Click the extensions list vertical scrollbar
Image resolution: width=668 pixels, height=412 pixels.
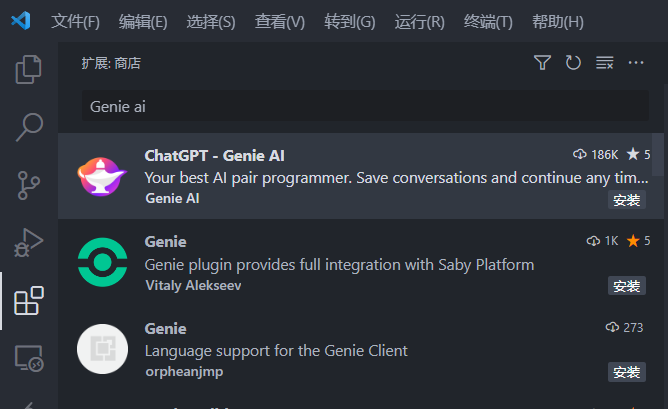658,154
